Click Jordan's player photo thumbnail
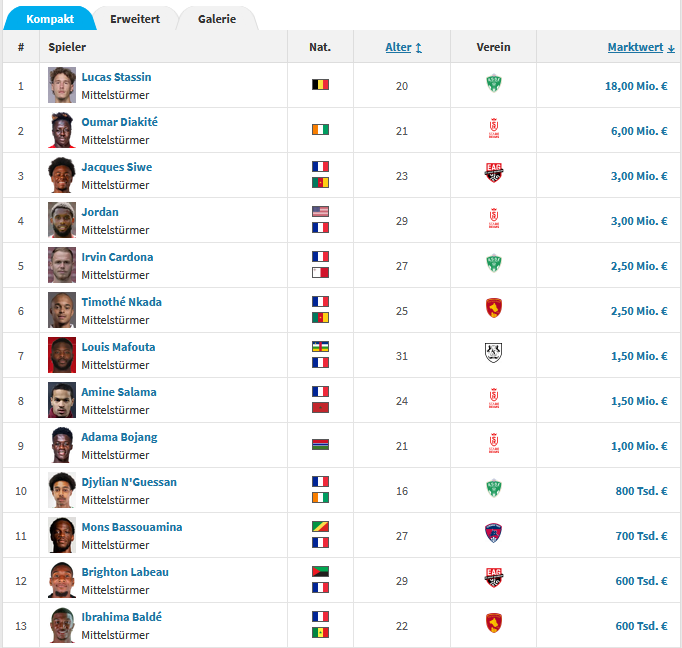The height and width of the screenshot is (648, 682). 62,220
